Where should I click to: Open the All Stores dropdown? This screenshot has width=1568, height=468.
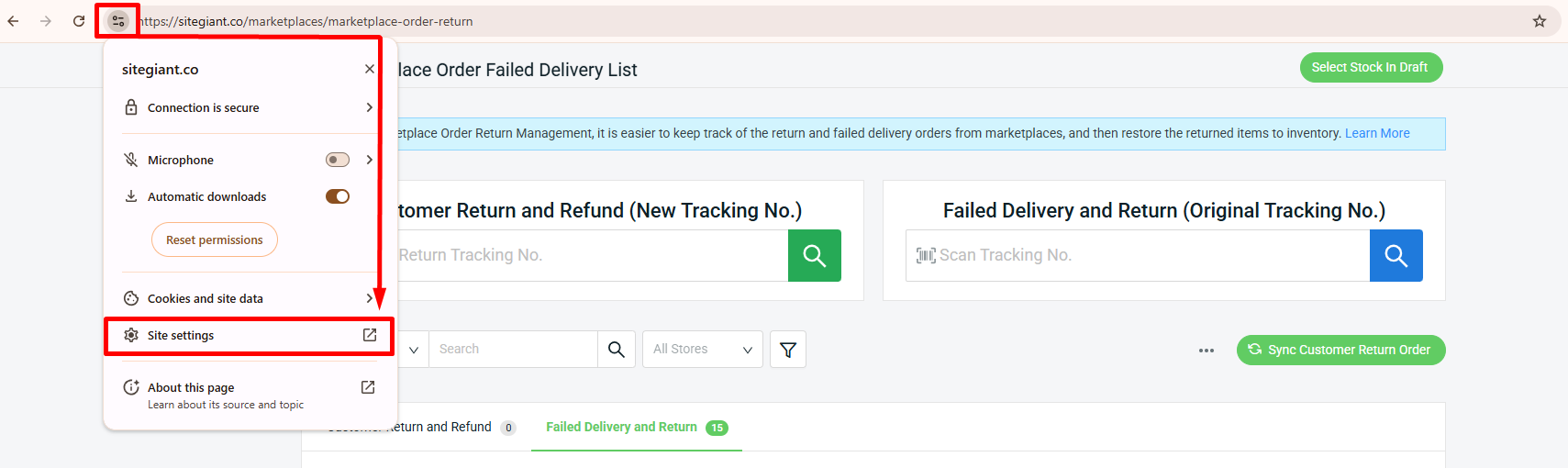[702, 350]
